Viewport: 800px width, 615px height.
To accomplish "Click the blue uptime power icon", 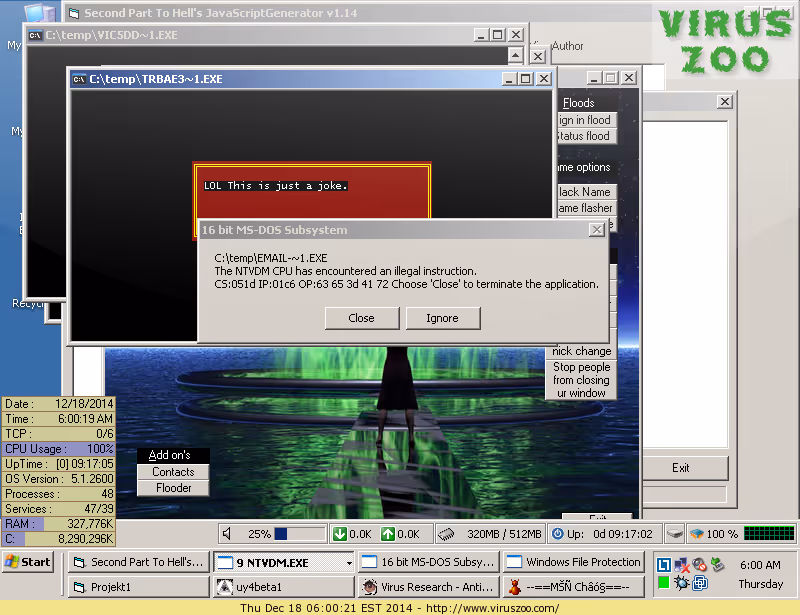I will pos(558,534).
